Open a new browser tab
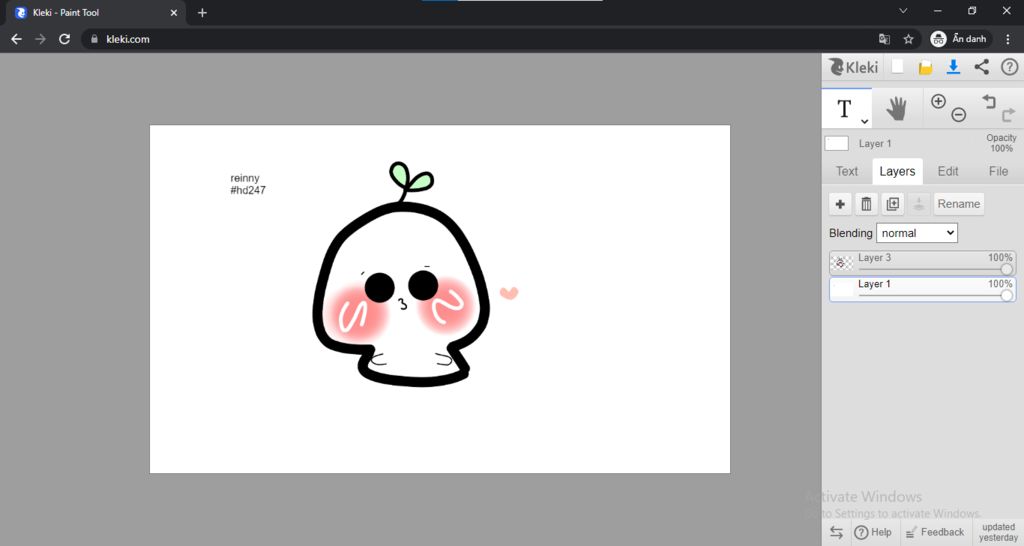 (202, 12)
